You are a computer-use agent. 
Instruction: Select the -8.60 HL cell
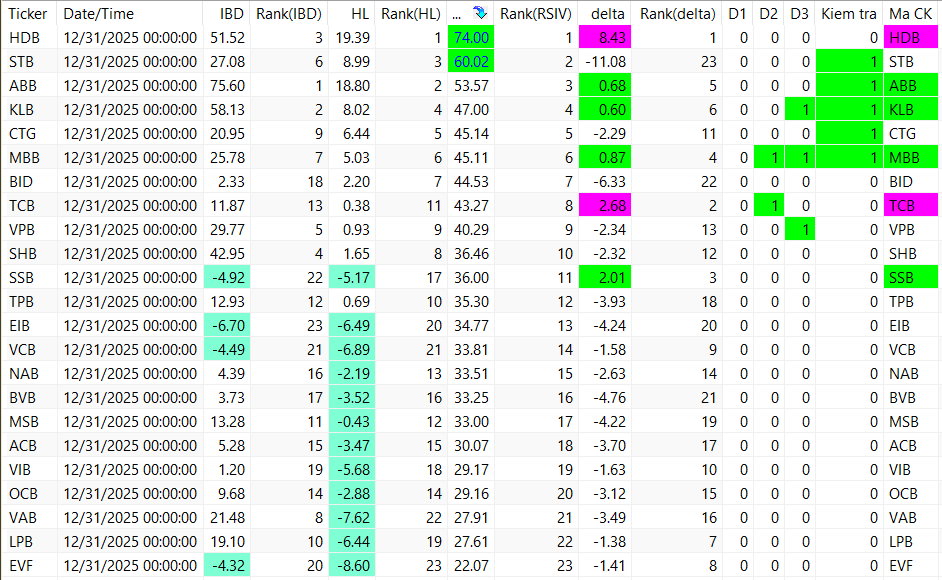click(352, 566)
